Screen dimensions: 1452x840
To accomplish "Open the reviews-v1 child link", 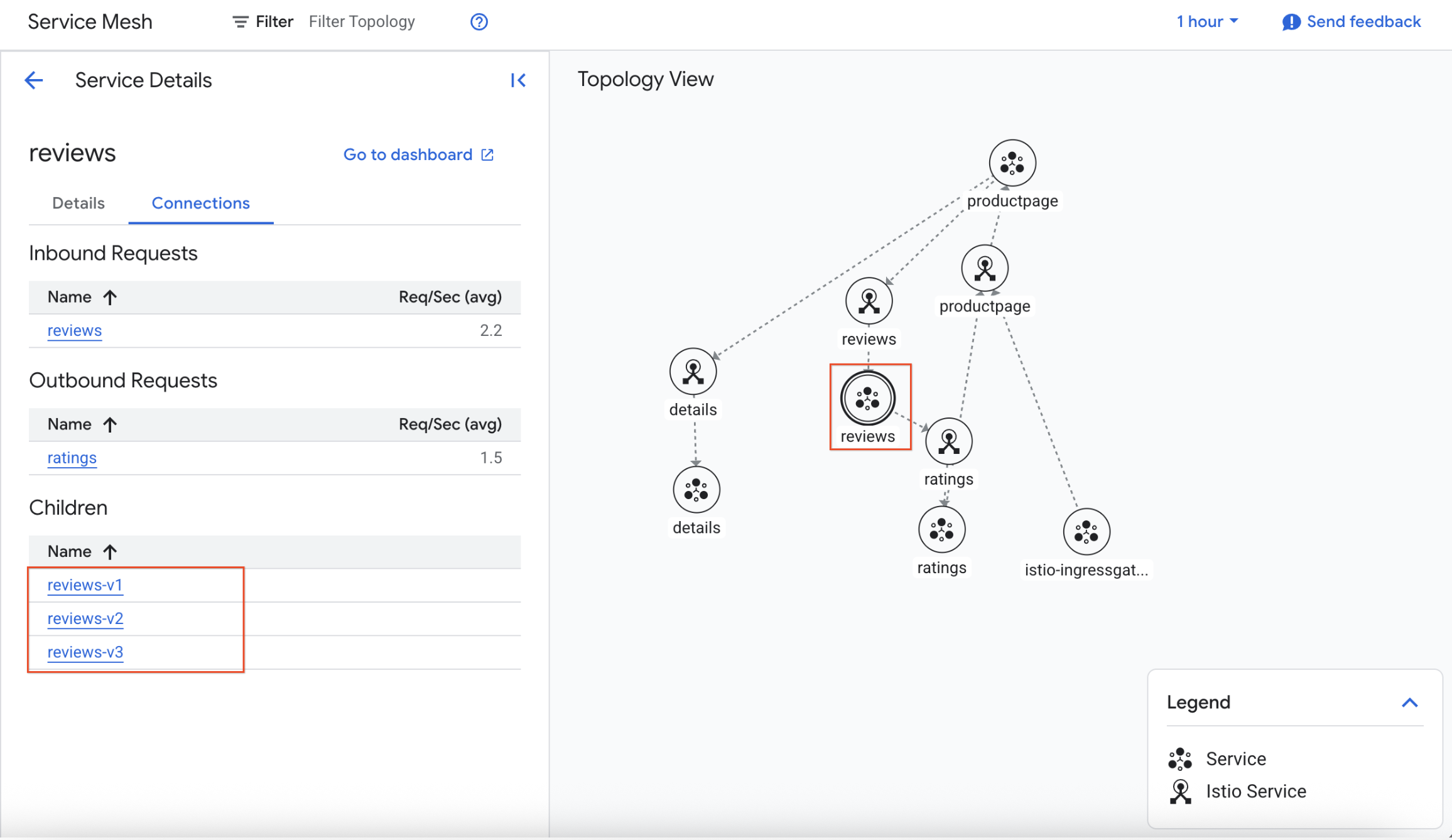I will pos(85,585).
